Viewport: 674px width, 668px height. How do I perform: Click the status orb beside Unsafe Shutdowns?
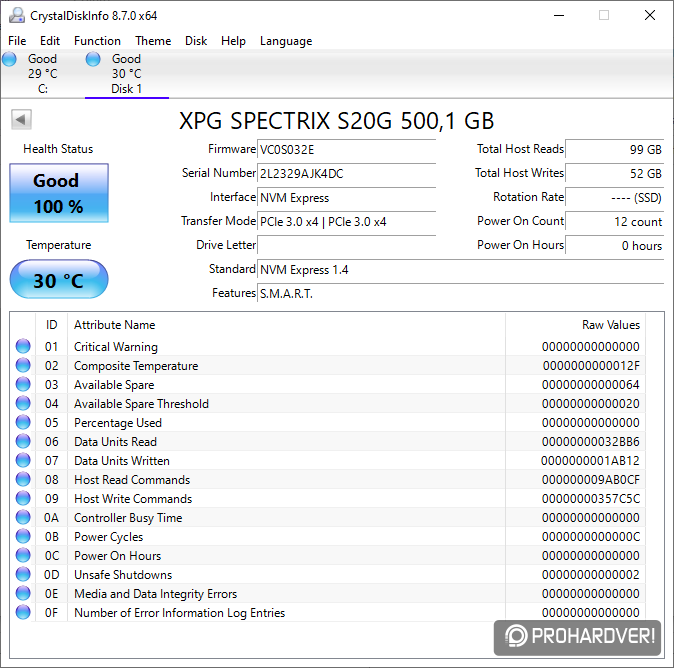pyautogui.click(x=23, y=574)
